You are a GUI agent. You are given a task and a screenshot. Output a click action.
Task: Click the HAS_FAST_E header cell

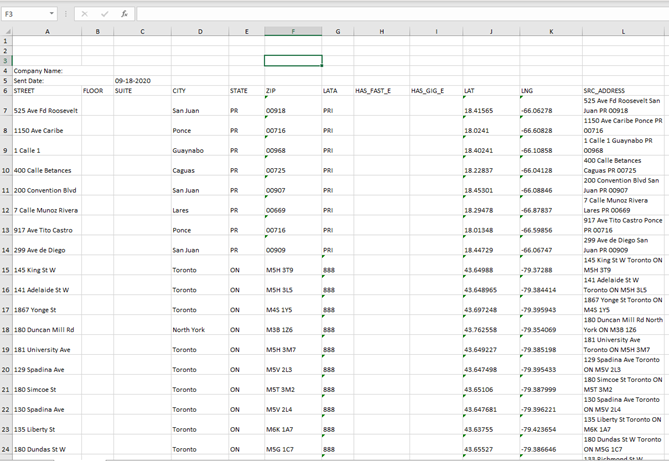click(x=381, y=91)
